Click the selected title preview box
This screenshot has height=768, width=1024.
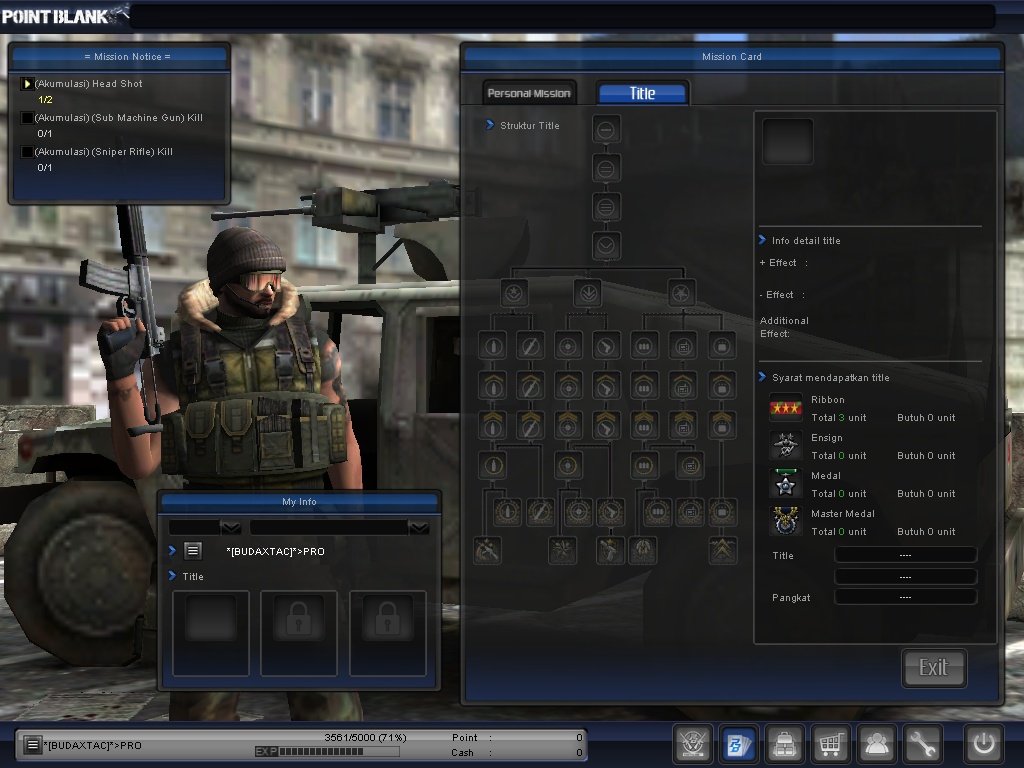pyautogui.click(x=788, y=141)
